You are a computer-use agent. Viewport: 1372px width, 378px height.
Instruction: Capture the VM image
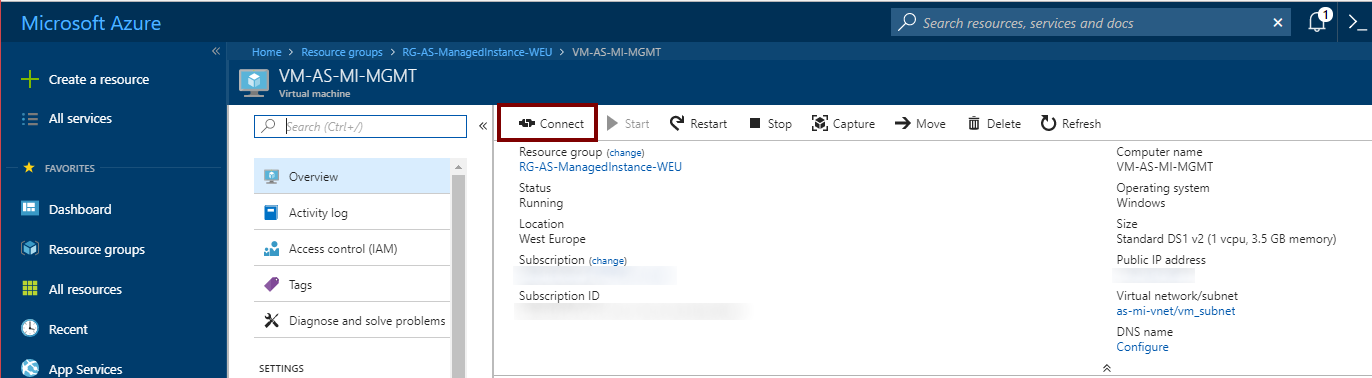tap(843, 124)
